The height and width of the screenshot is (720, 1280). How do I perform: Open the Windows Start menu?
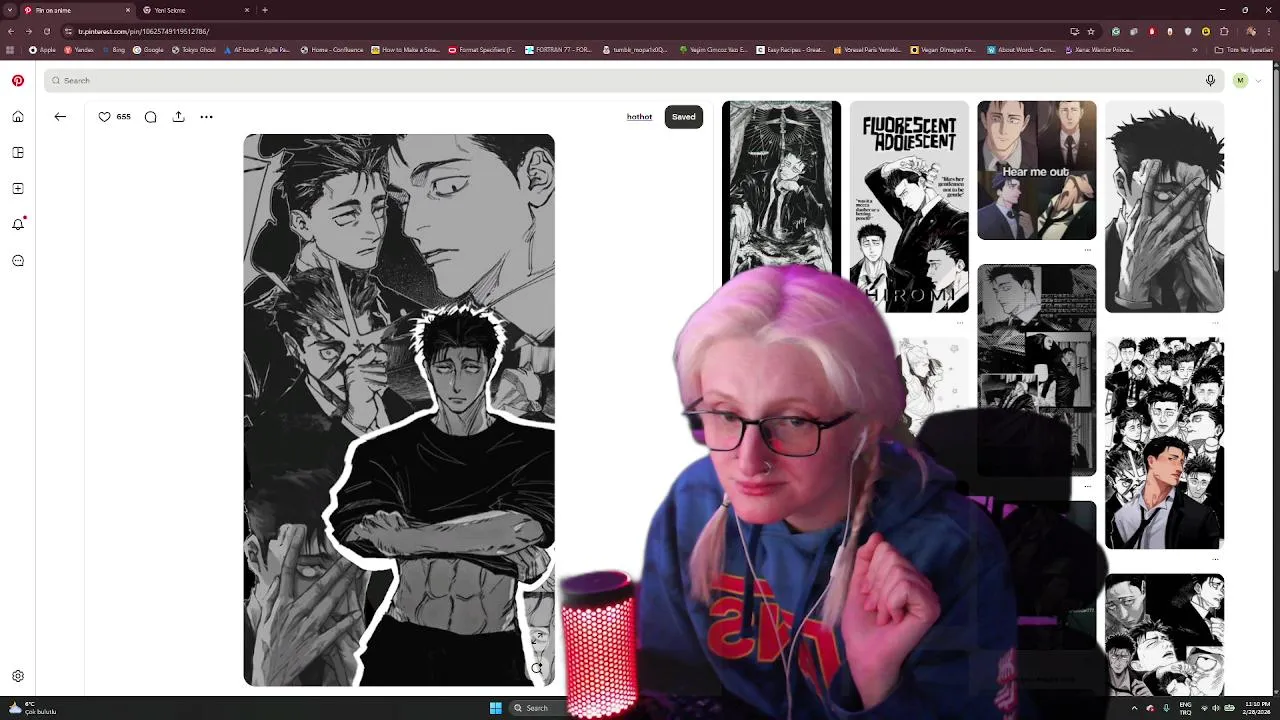point(495,708)
